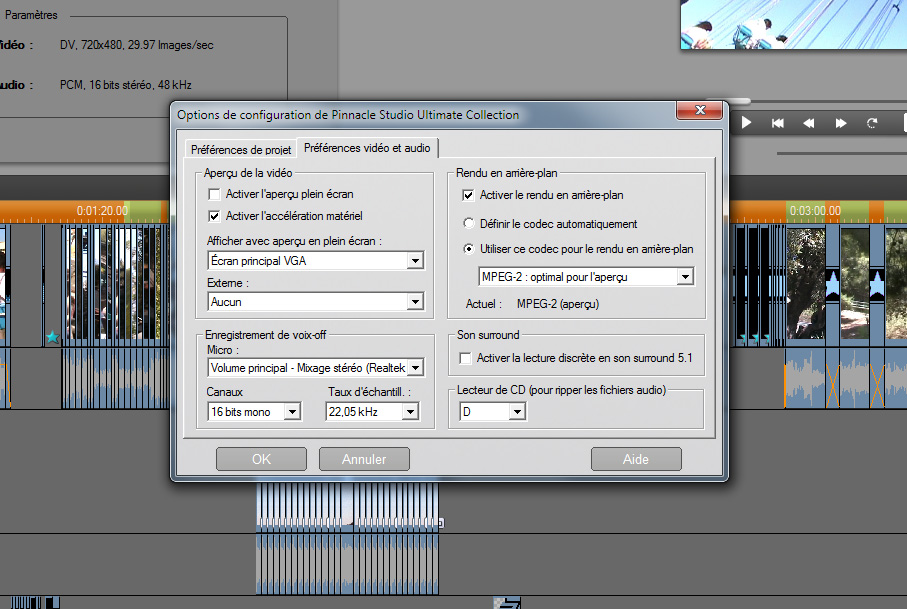
Task: Enable discrete 5.1 surround playback
Action: pyautogui.click(x=465, y=358)
